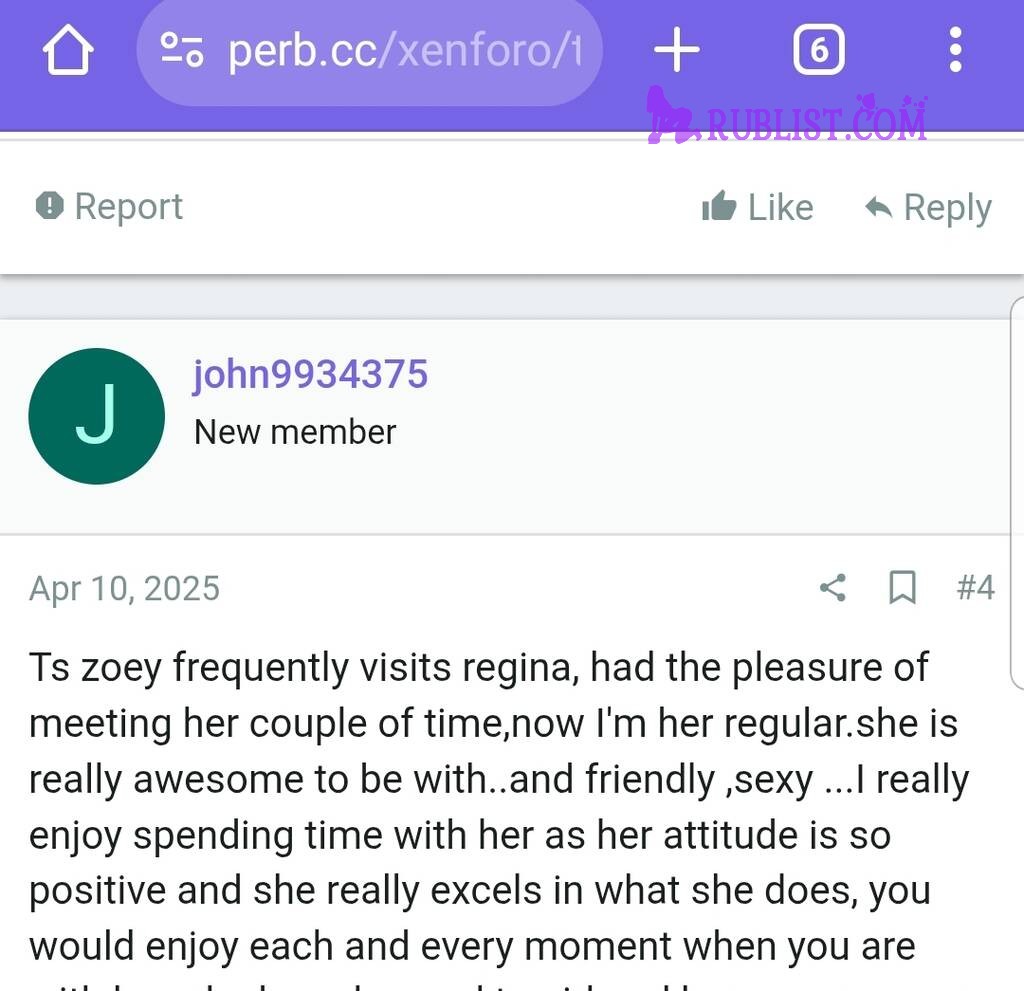Click the report exclamation icon
This screenshot has width=1024, height=991.
(x=50, y=206)
